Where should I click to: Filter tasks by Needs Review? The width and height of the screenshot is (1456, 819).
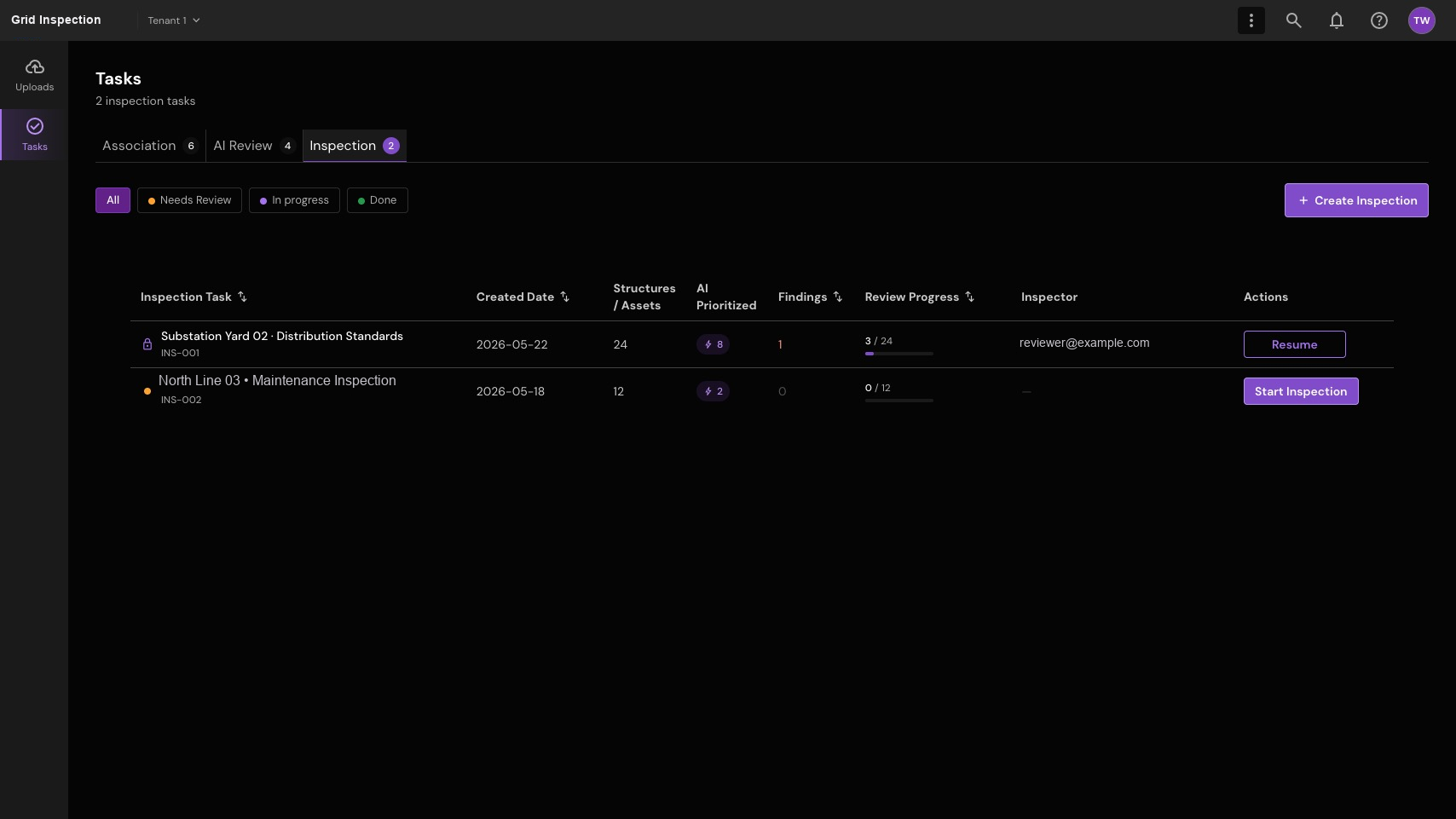pyautogui.click(x=189, y=200)
